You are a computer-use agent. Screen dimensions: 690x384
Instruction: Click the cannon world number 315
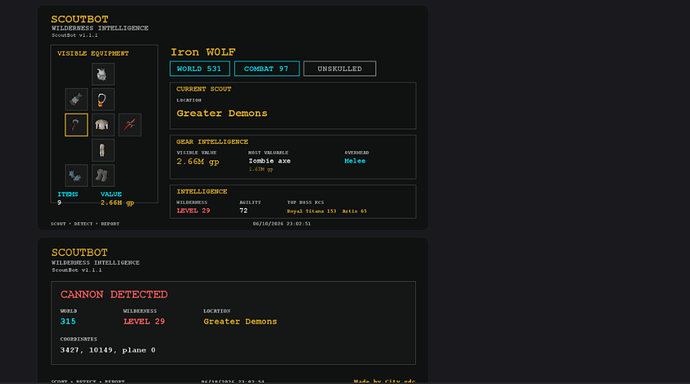click(x=68, y=322)
